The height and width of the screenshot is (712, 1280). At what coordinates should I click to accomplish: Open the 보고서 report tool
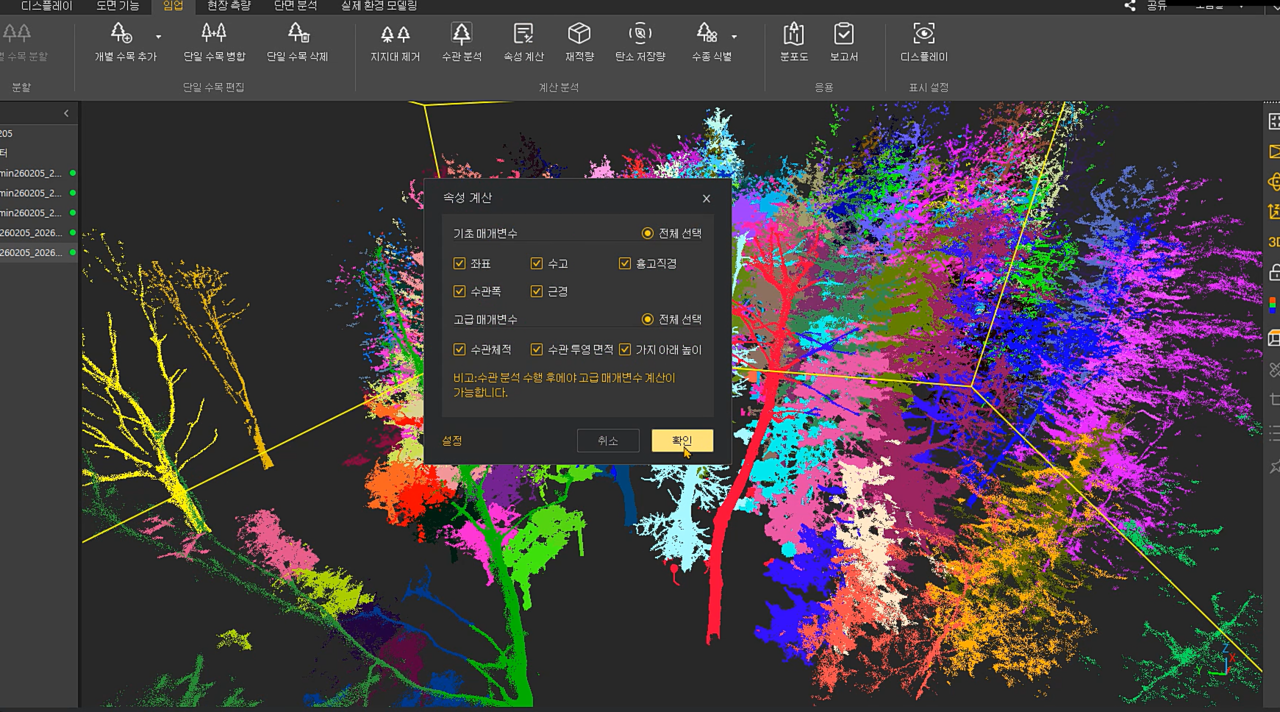coord(844,44)
